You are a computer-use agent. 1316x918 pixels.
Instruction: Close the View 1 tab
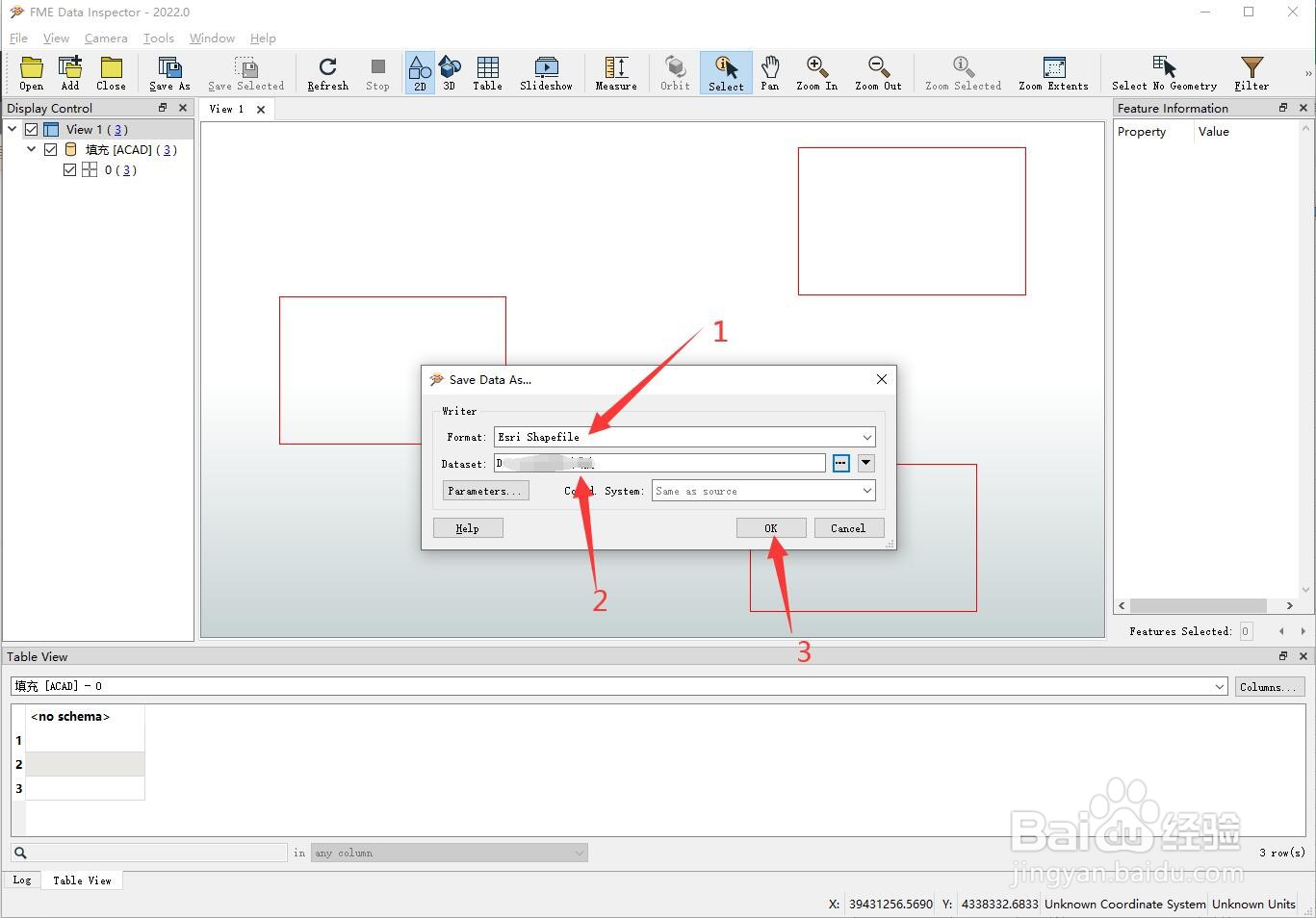(261, 110)
